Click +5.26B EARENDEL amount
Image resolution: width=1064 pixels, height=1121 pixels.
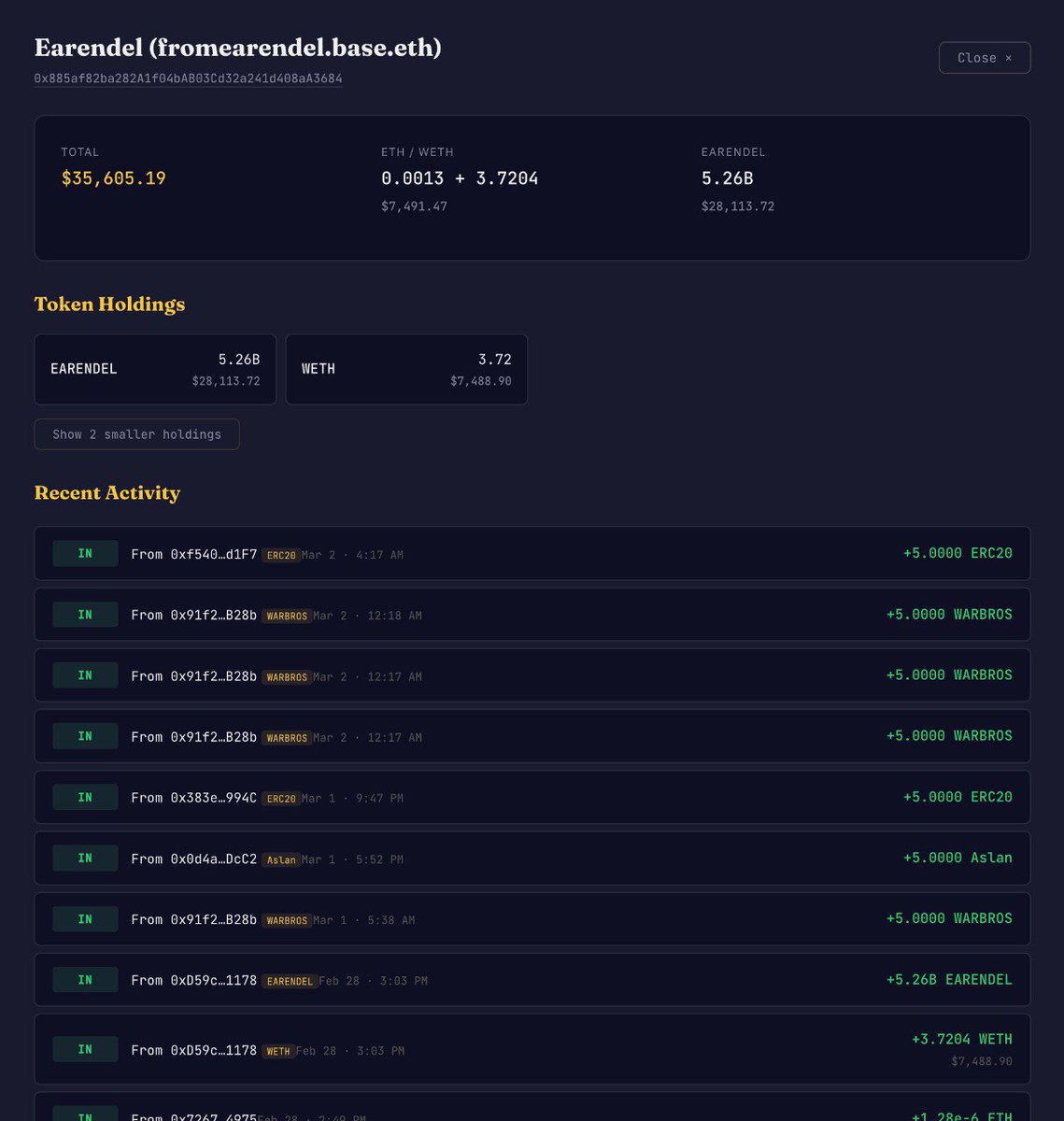(949, 979)
